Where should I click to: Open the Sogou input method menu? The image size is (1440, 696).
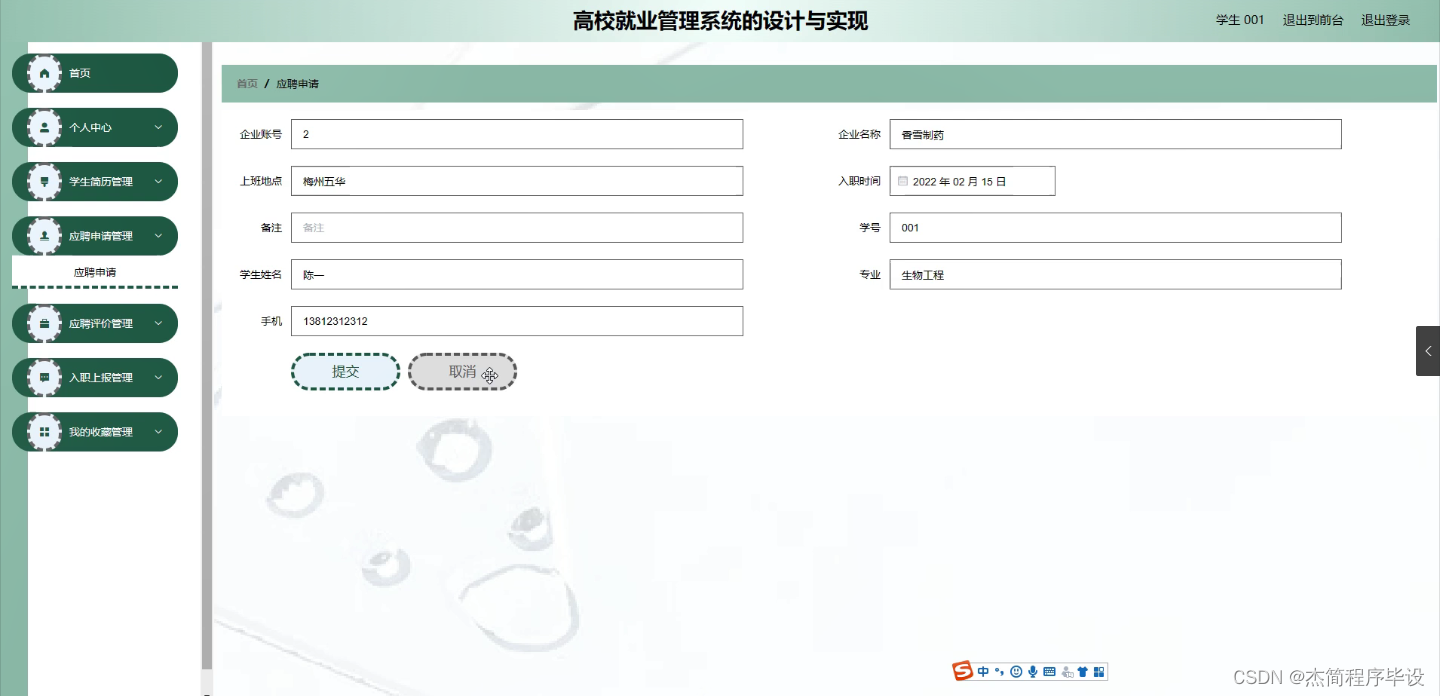coord(962,671)
